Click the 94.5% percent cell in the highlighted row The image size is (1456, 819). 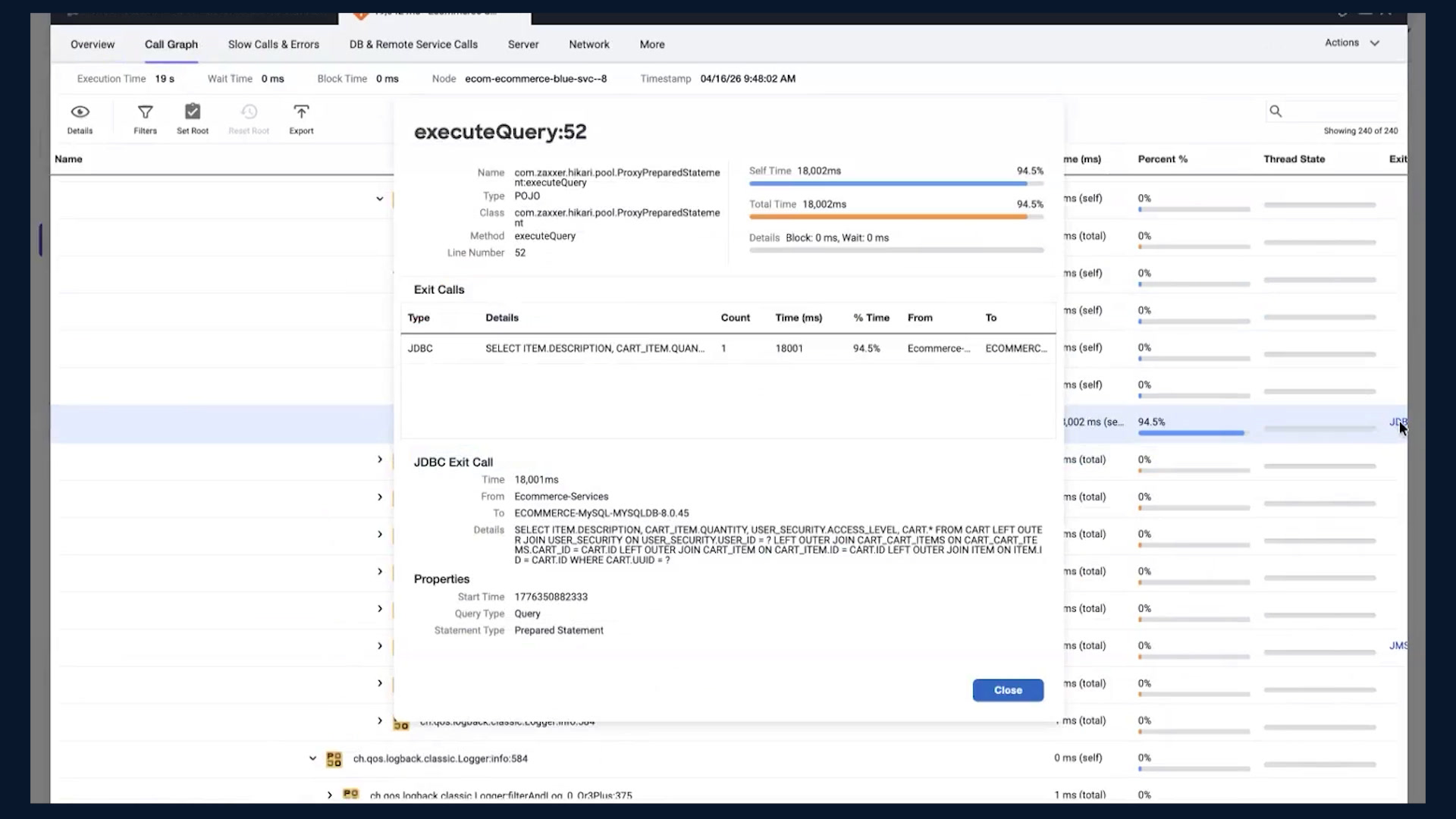point(1151,422)
